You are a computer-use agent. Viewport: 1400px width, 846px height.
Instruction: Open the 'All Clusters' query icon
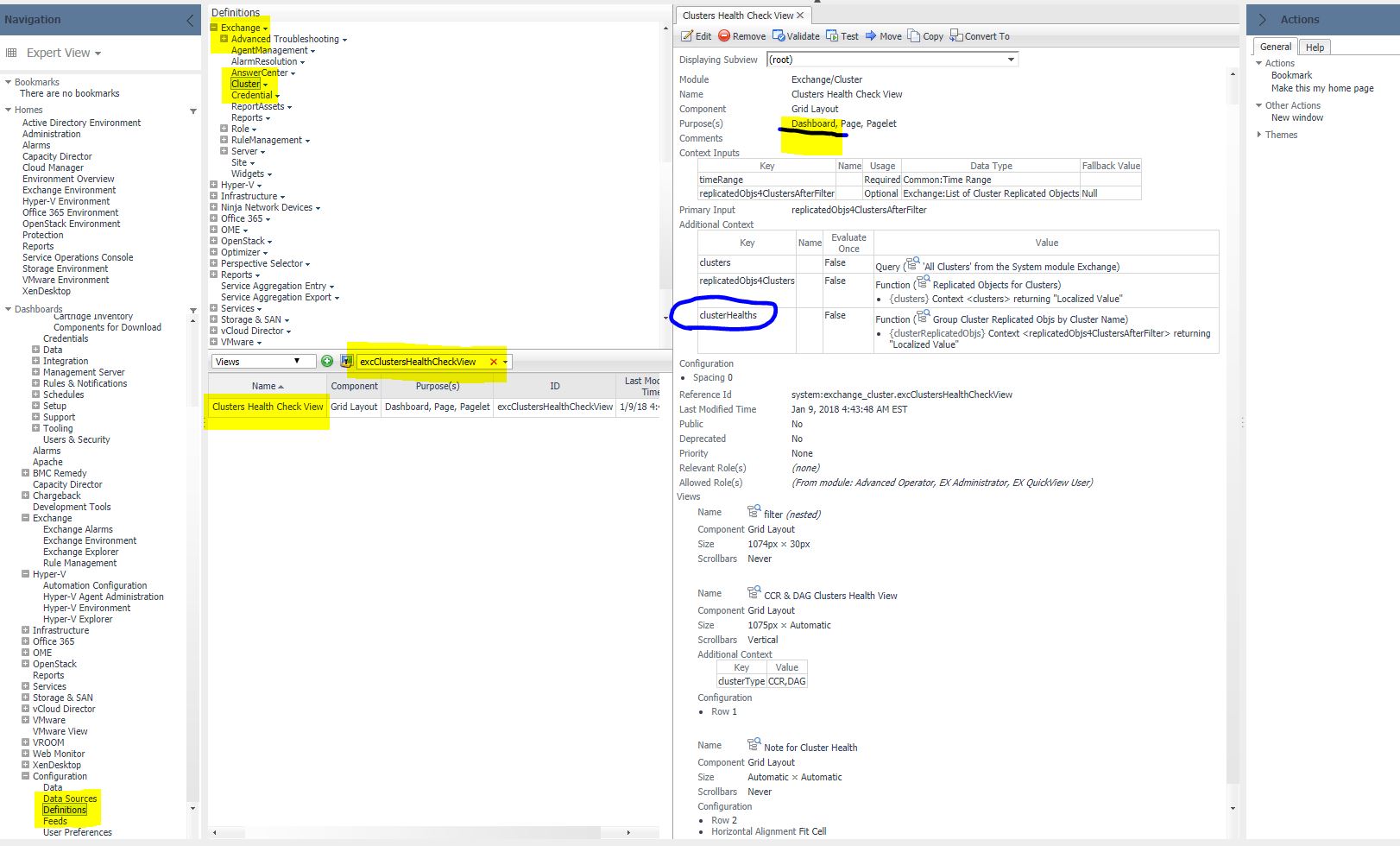913,264
